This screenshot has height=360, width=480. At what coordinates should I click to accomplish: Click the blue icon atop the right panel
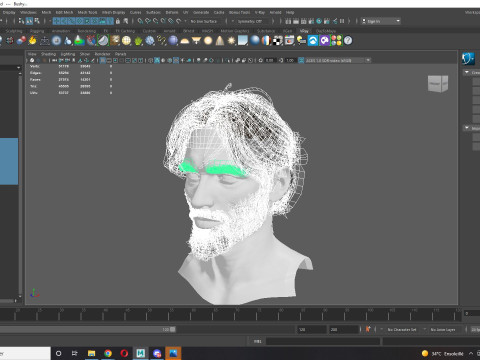468,59
